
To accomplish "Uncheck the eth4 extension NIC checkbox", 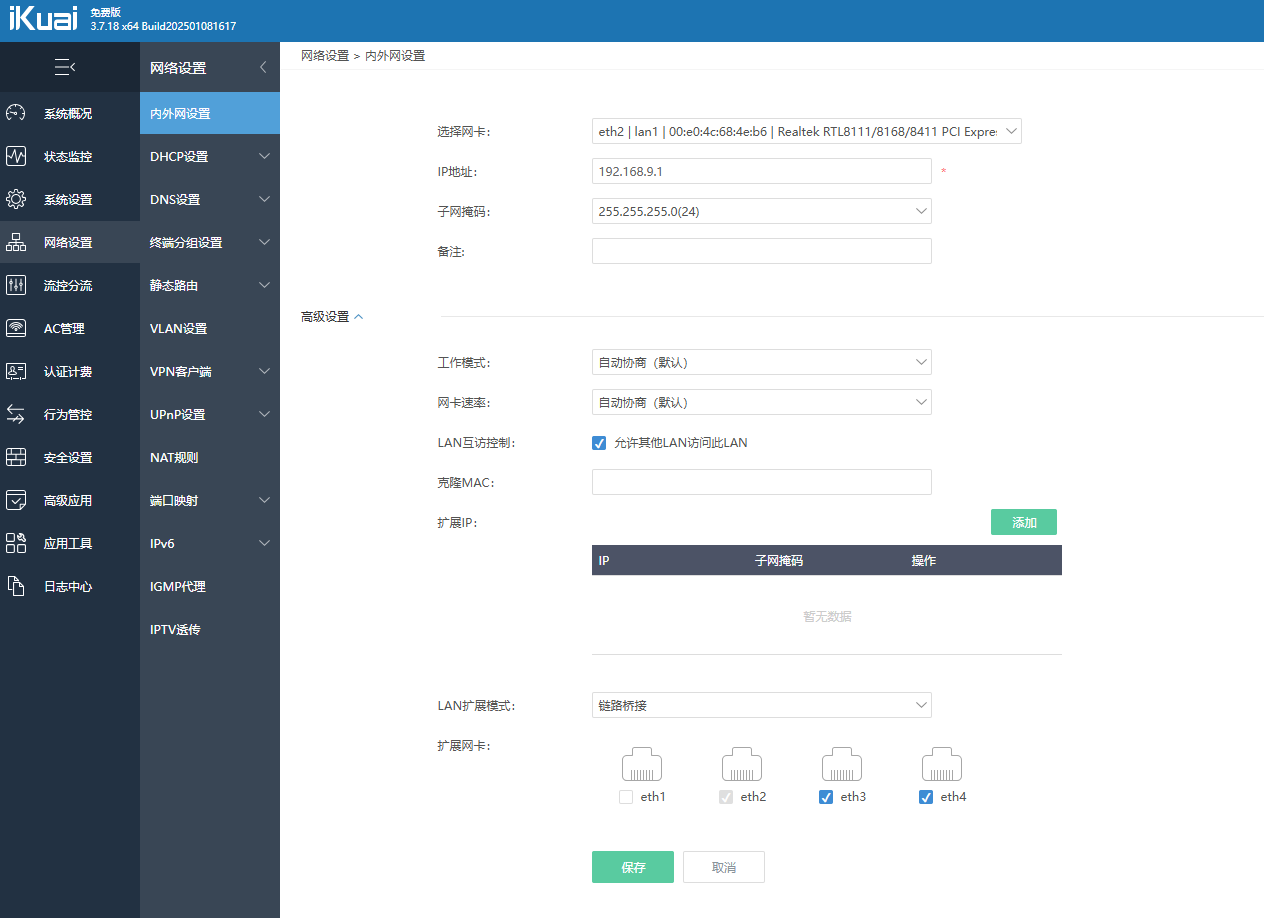I will [x=926, y=797].
